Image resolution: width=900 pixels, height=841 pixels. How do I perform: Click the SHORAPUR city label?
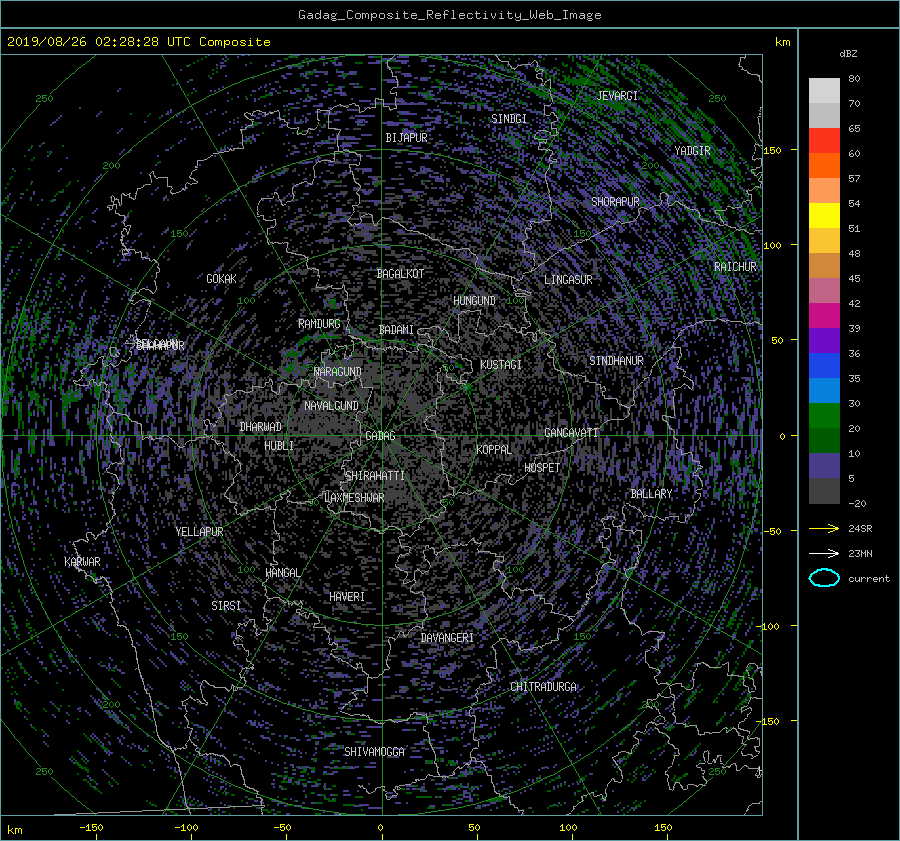615,202
